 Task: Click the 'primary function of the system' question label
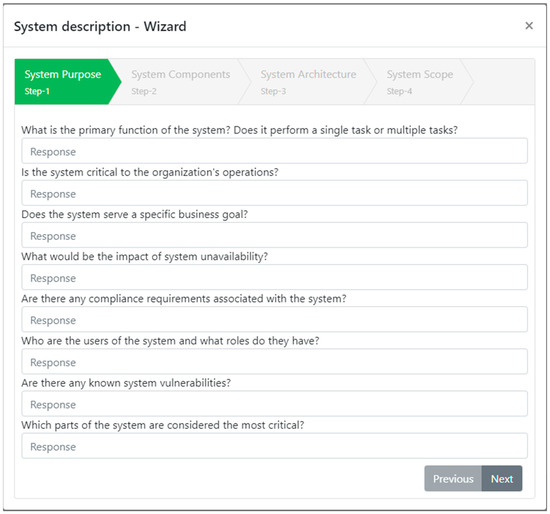tap(240, 130)
